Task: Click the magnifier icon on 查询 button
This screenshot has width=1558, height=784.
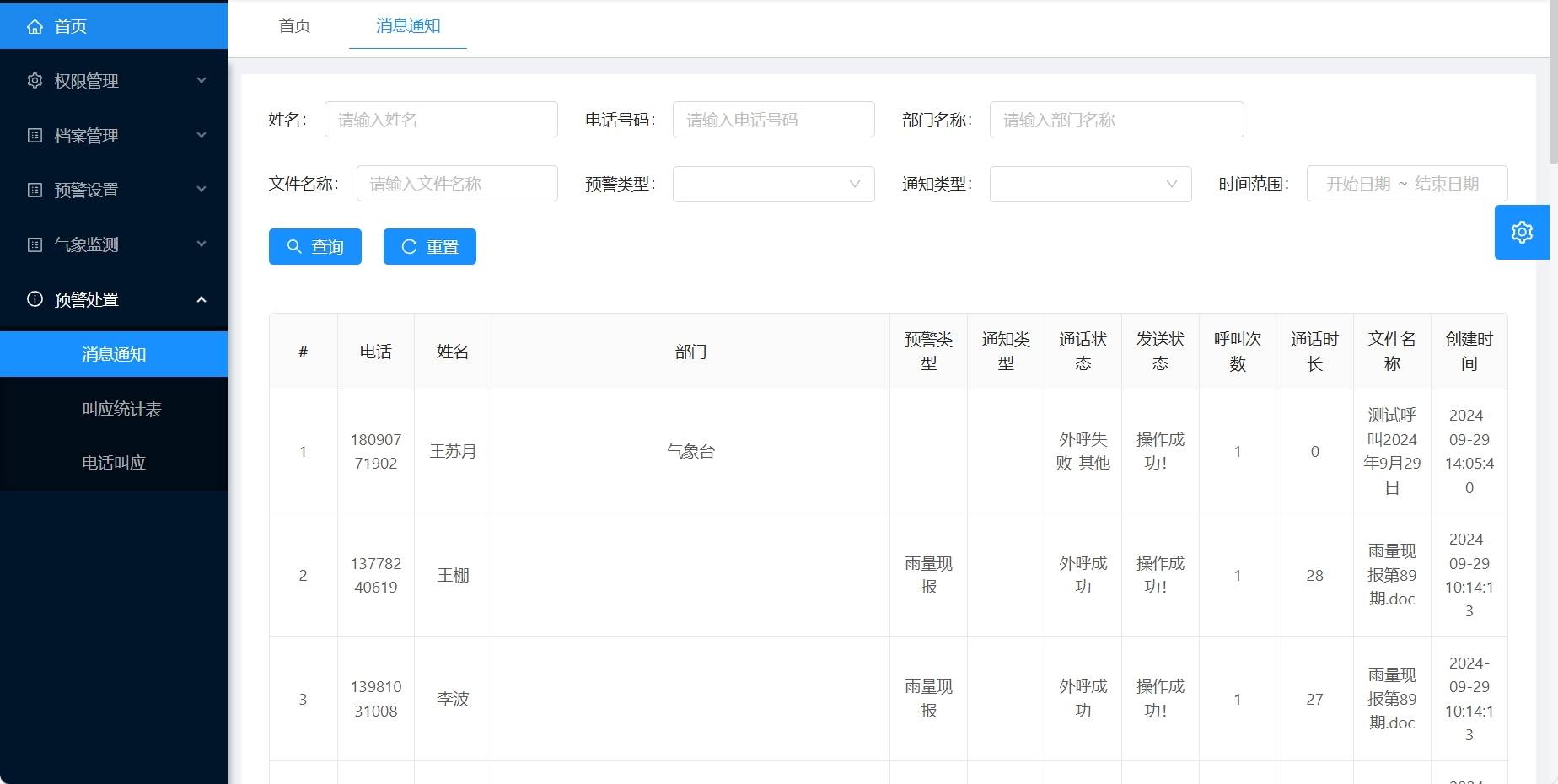Action: pos(294,246)
